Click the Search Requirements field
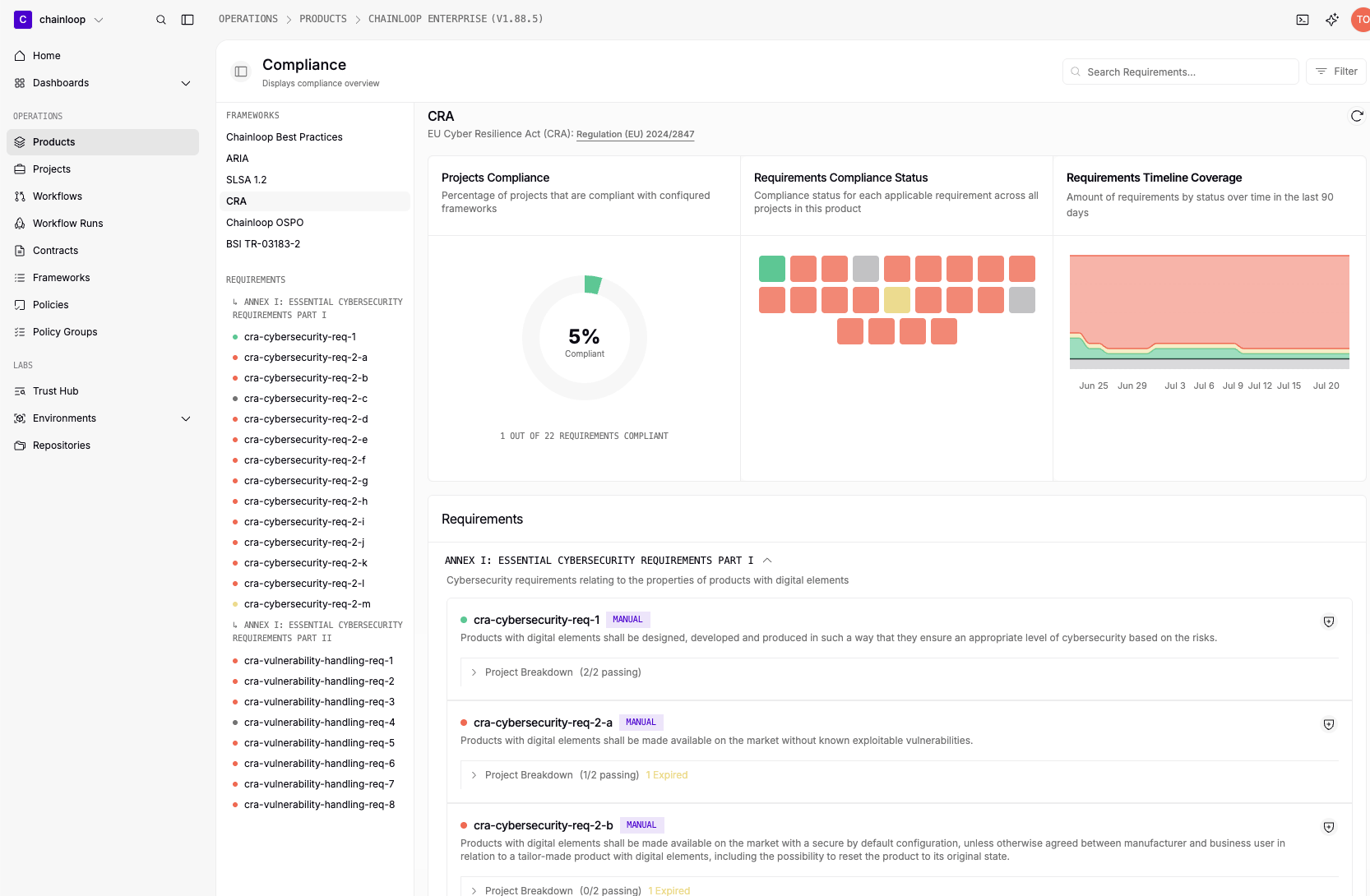This screenshot has height=896, width=1370. pos(1181,72)
